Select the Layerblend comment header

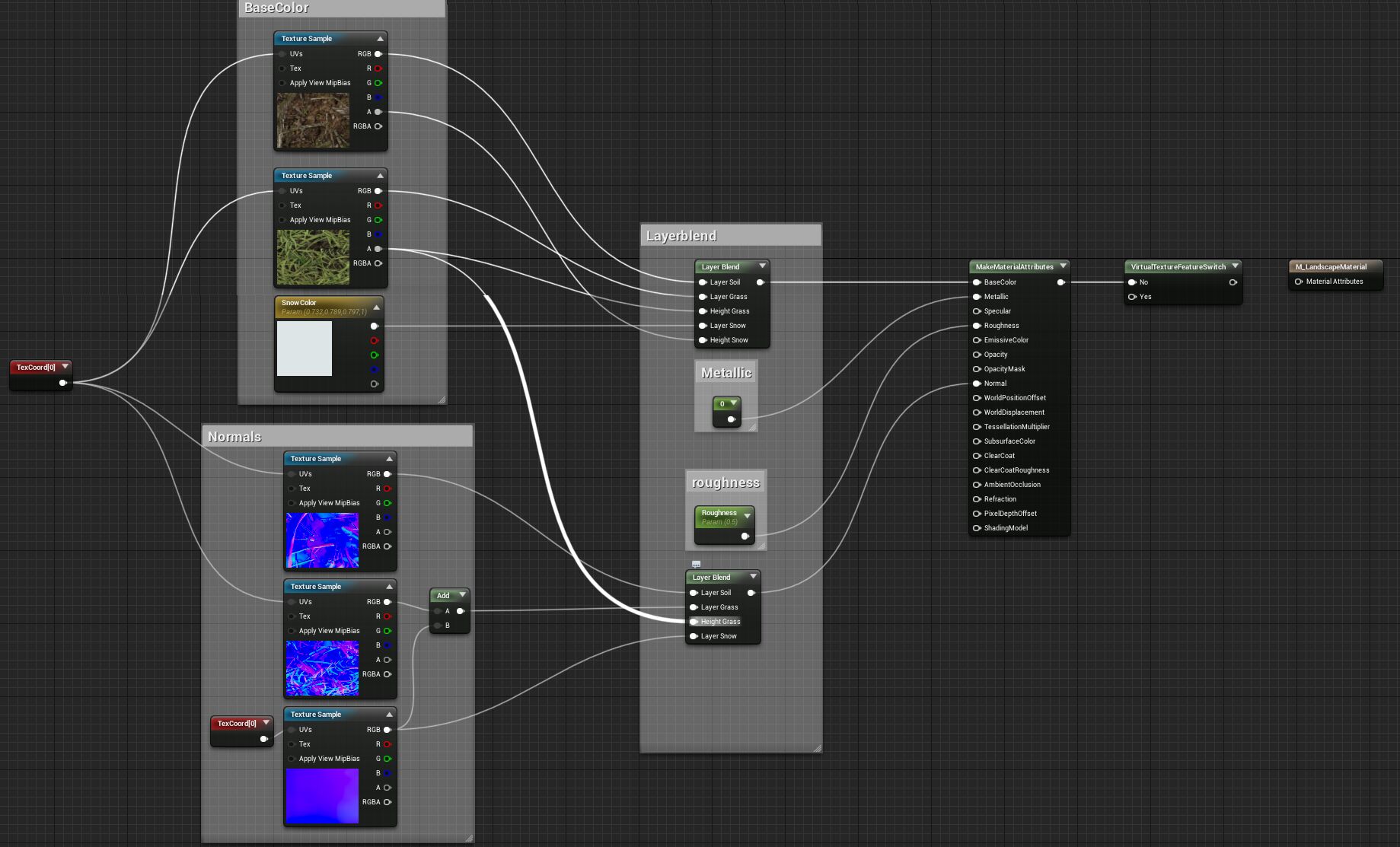point(681,235)
